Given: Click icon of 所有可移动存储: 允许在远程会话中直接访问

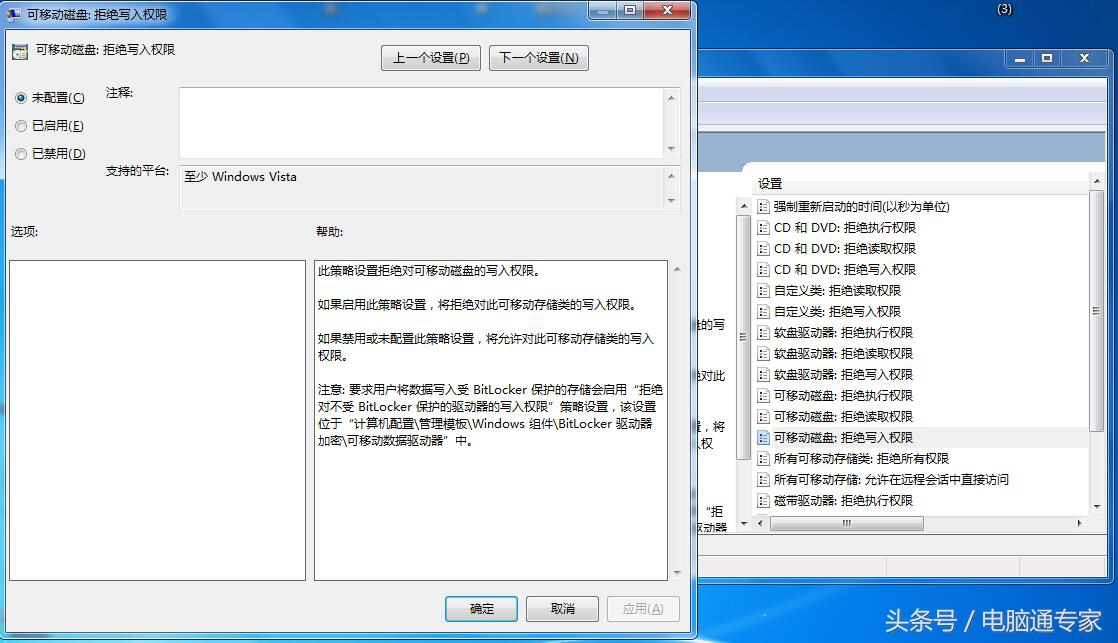Looking at the screenshot, I should tap(764, 480).
